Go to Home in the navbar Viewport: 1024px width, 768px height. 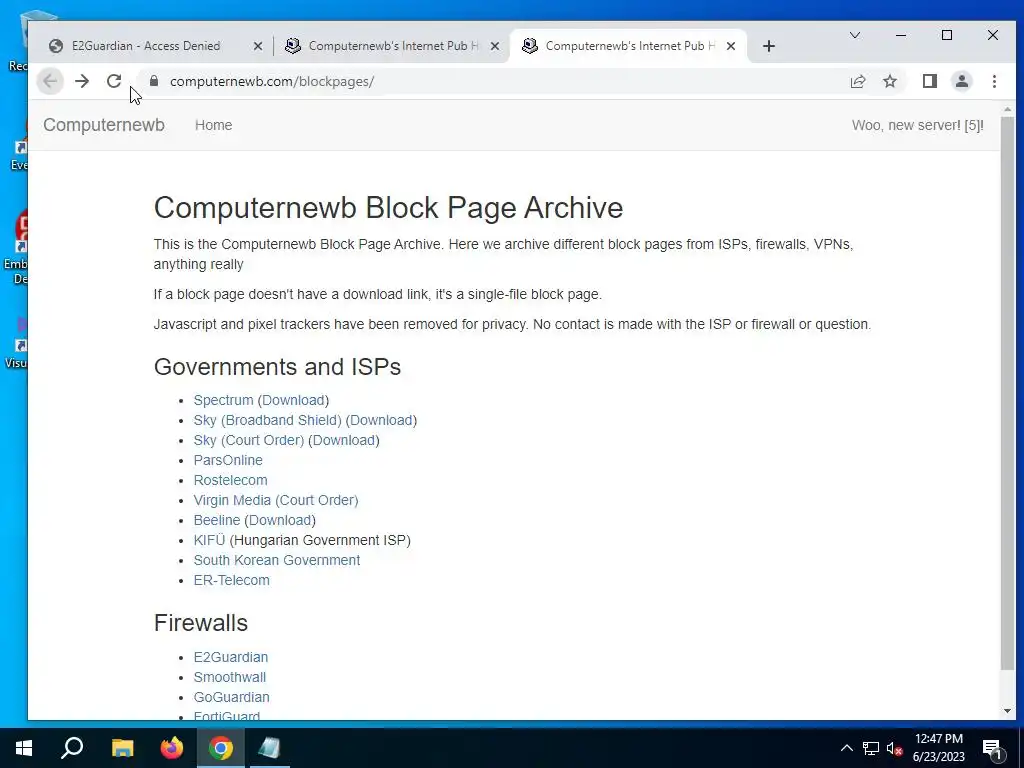[x=214, y=125]
